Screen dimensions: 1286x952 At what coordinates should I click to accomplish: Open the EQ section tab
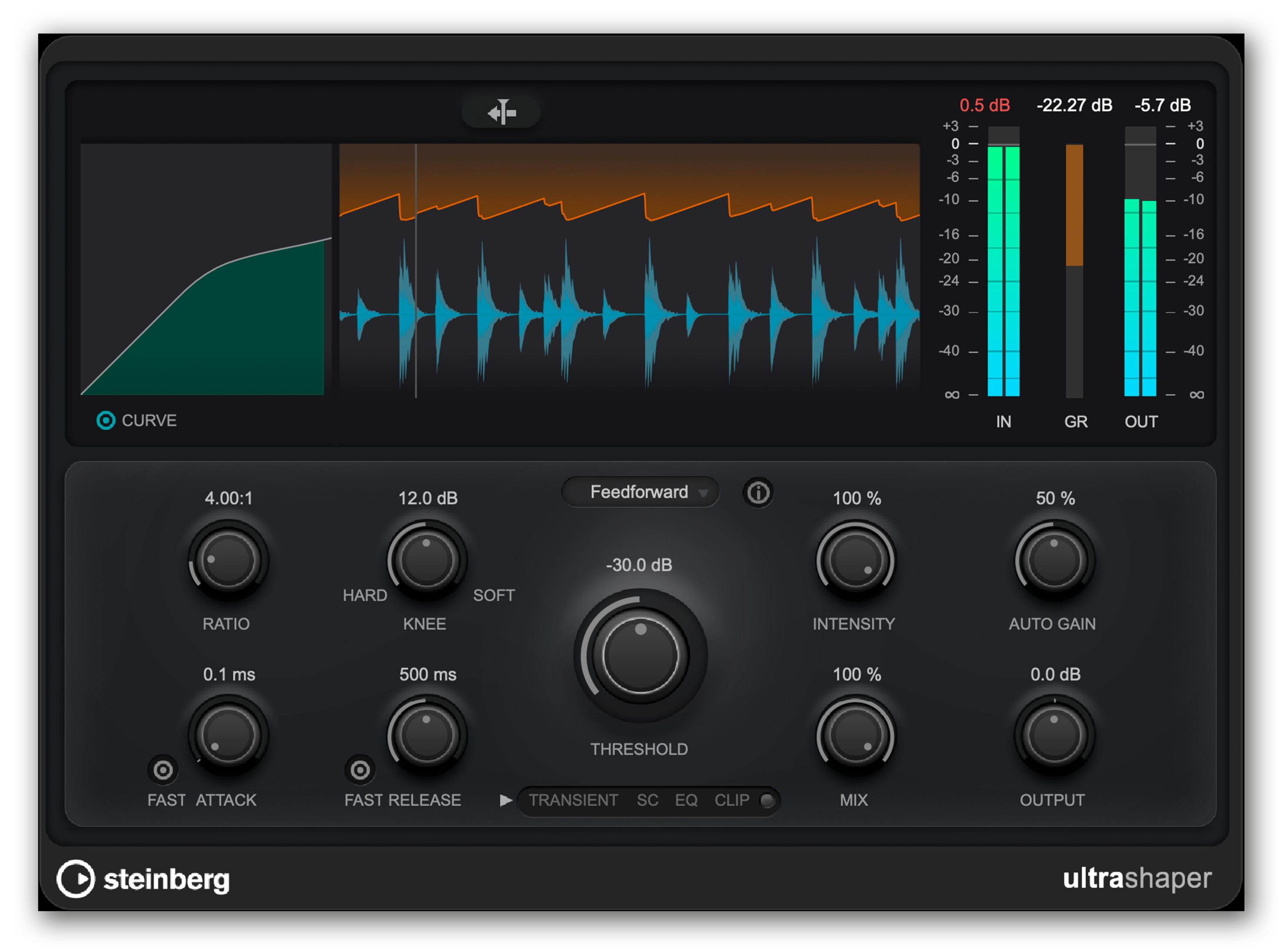686,800
